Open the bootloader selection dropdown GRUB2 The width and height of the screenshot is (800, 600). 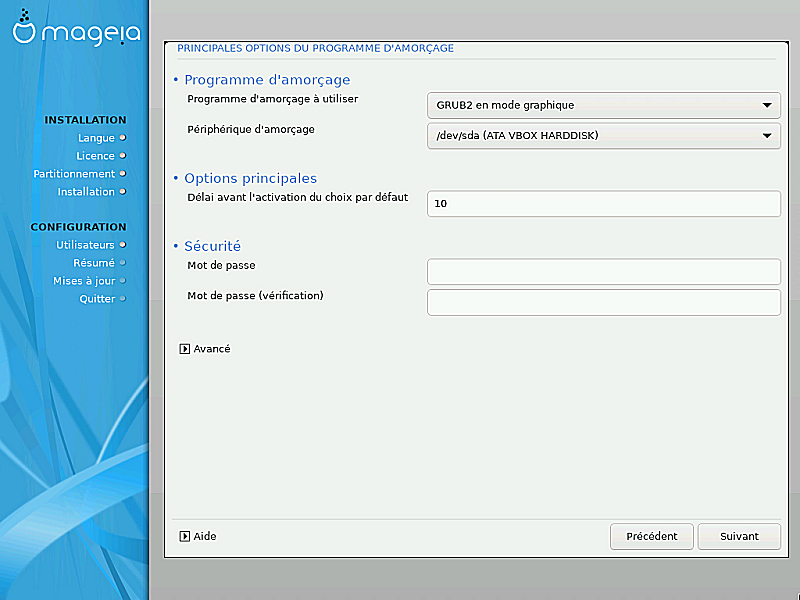(604, 105)
